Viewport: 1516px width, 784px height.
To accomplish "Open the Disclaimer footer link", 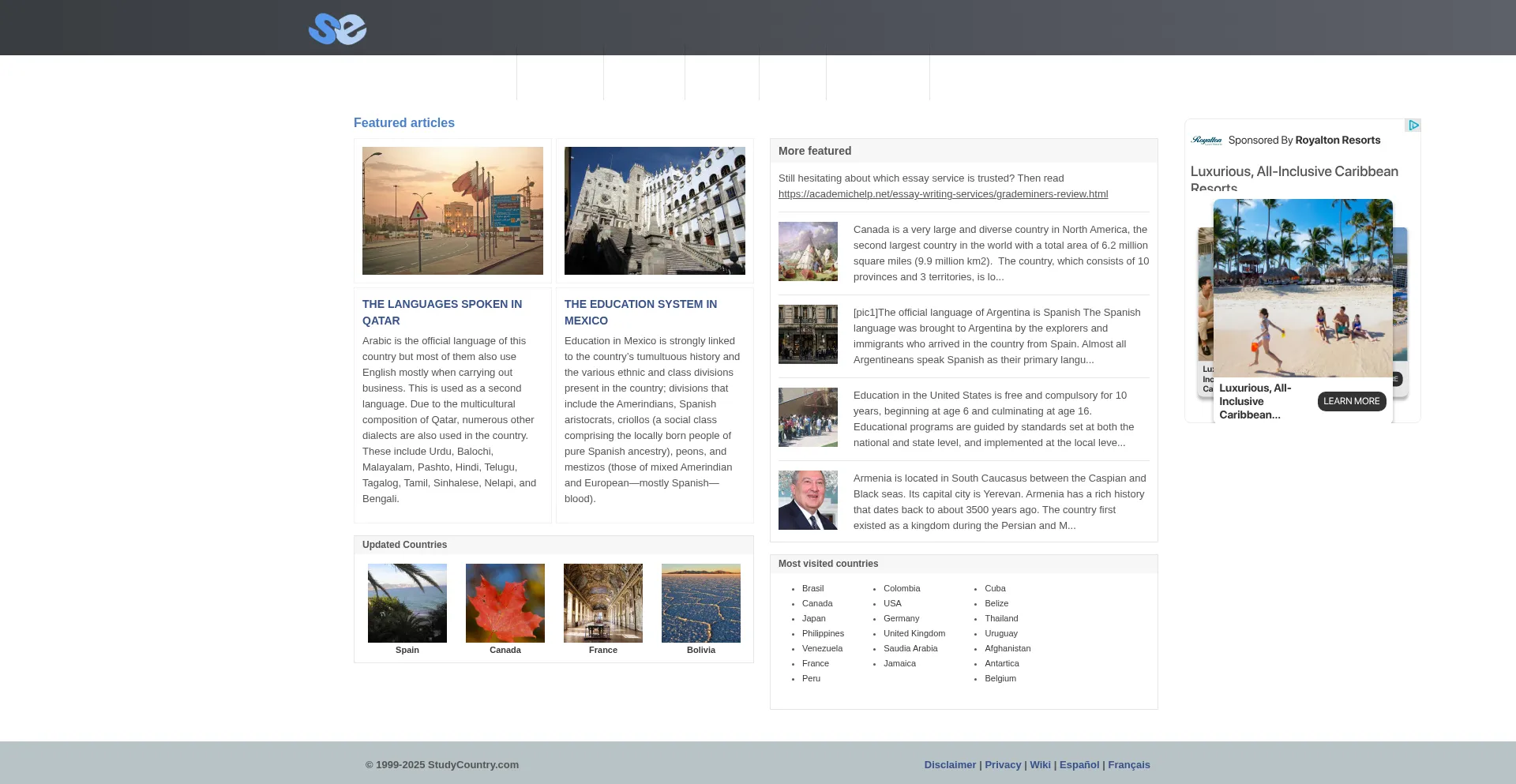I will coord(950,764).
